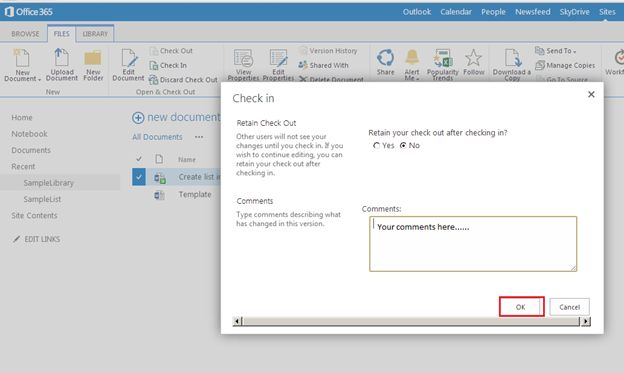Viewport: 624px width, 373px height.
Task: Close the Check in dialog
Action: point(591,94)
